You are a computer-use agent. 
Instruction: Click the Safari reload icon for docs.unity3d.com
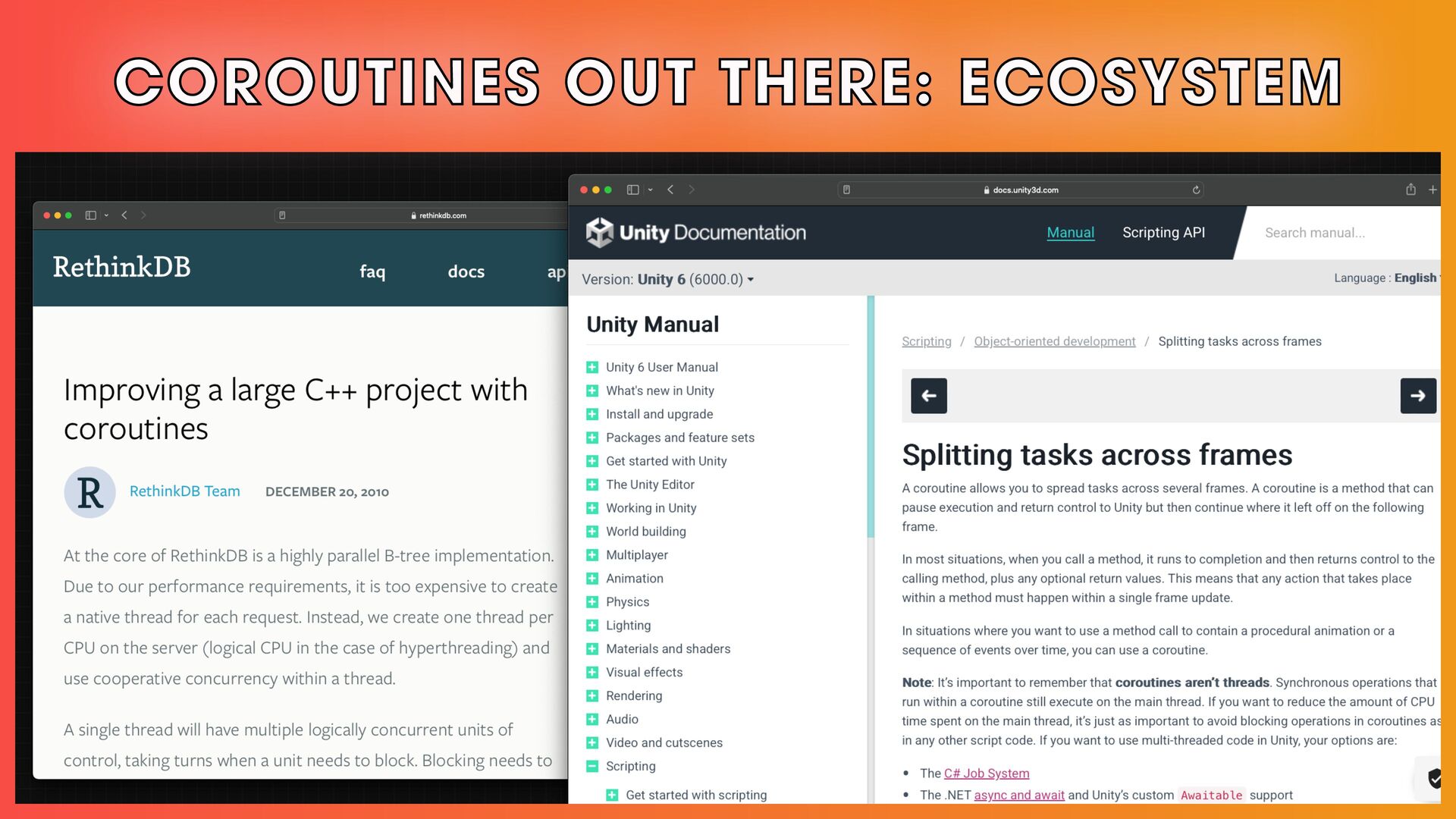1196,190
